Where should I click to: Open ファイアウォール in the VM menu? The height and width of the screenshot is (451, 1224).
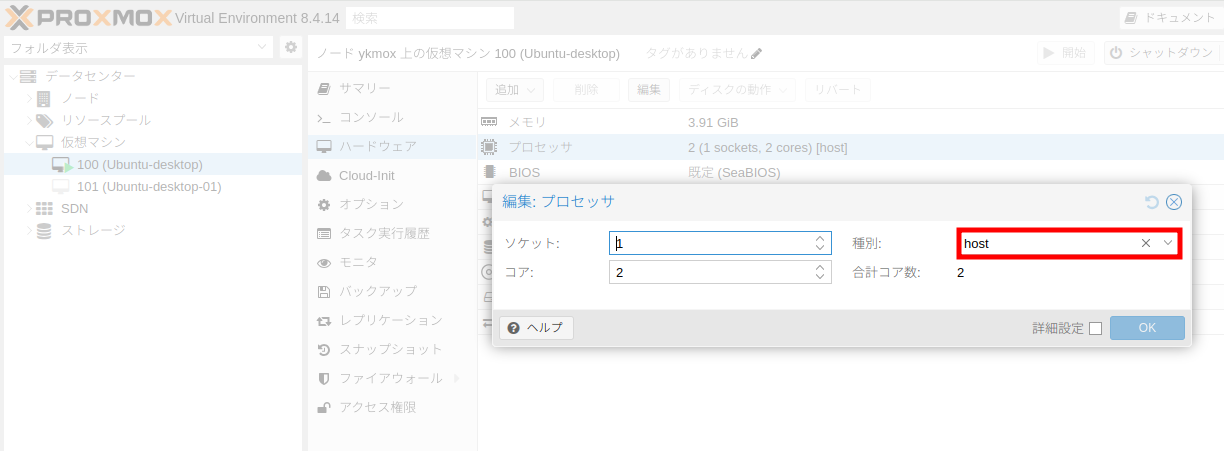tap(392, 378)
